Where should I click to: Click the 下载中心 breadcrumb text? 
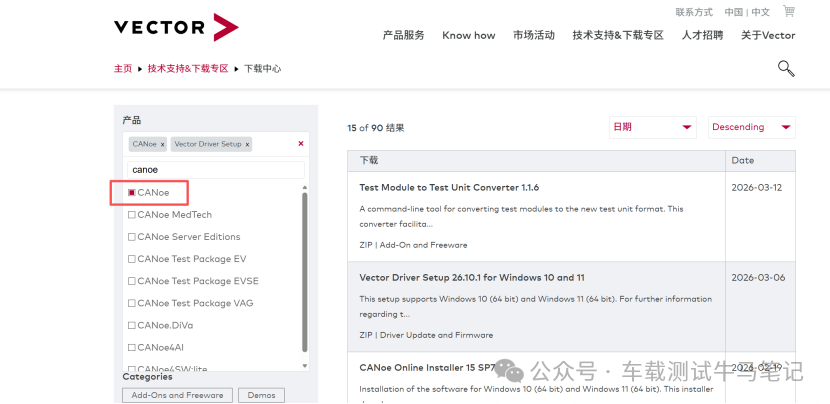point(263,69)
